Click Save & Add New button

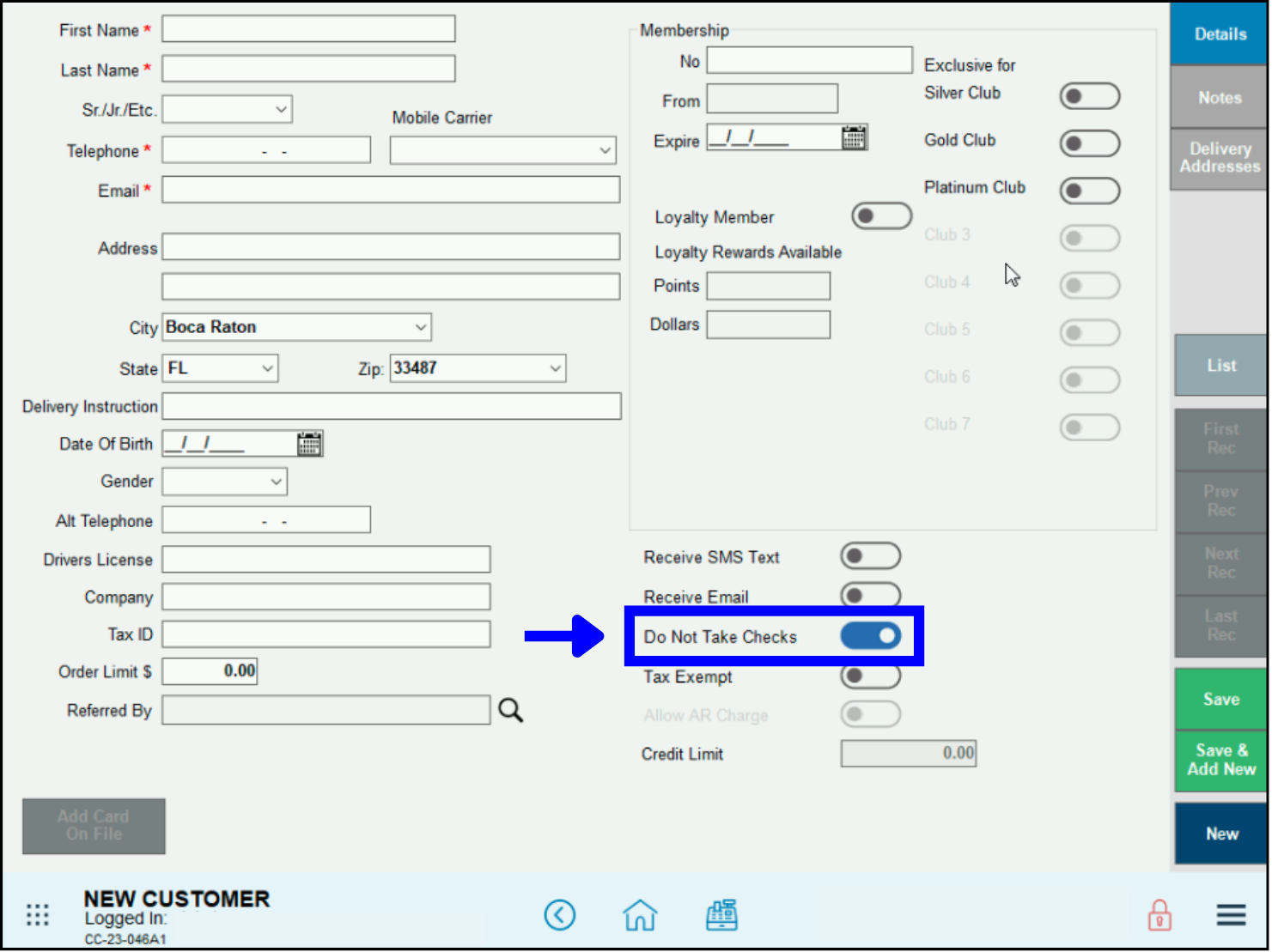[1220, 761]
